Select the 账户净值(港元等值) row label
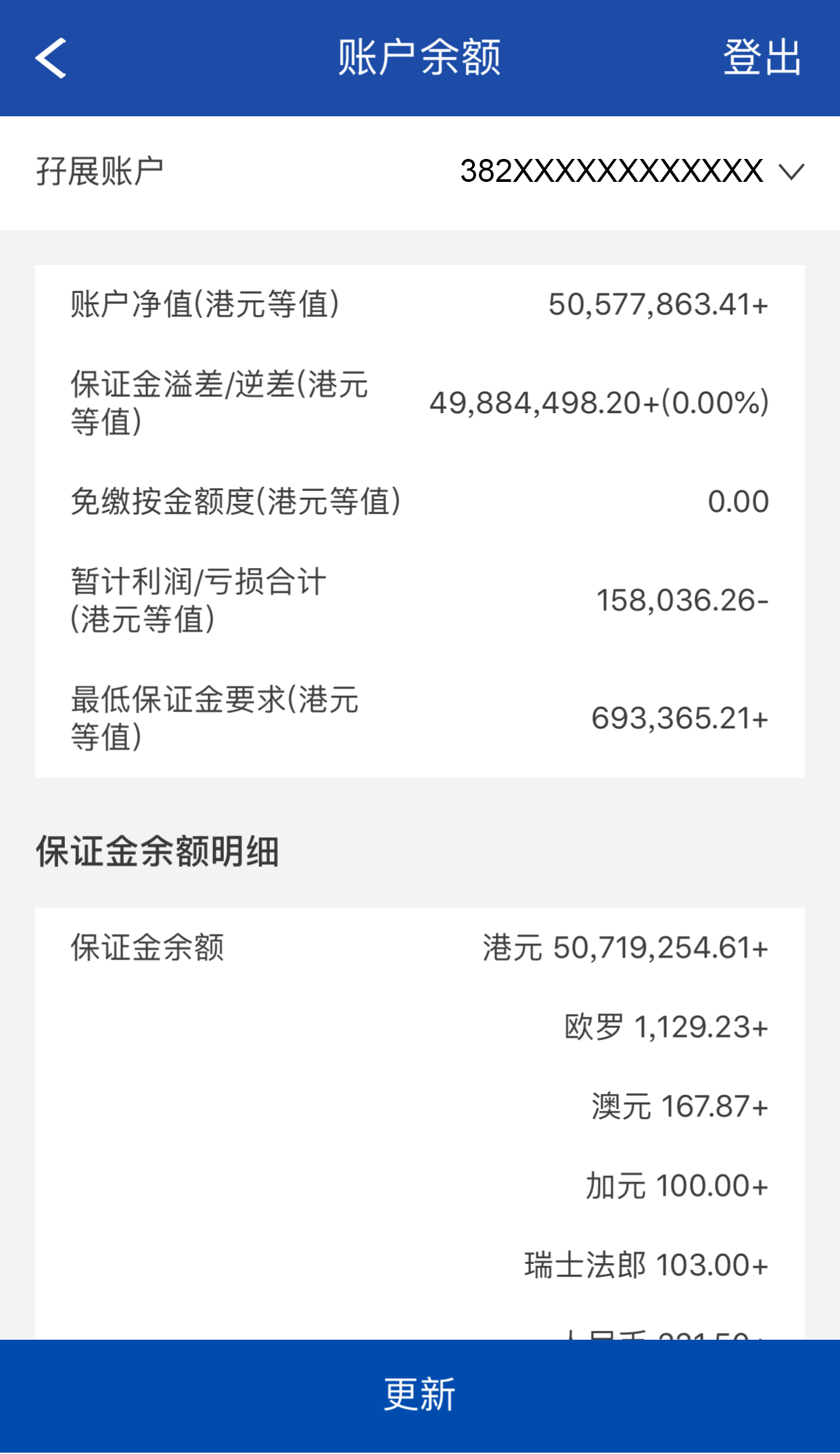Viewport: 840px width, 1454px height. click(x=205, y=304)
